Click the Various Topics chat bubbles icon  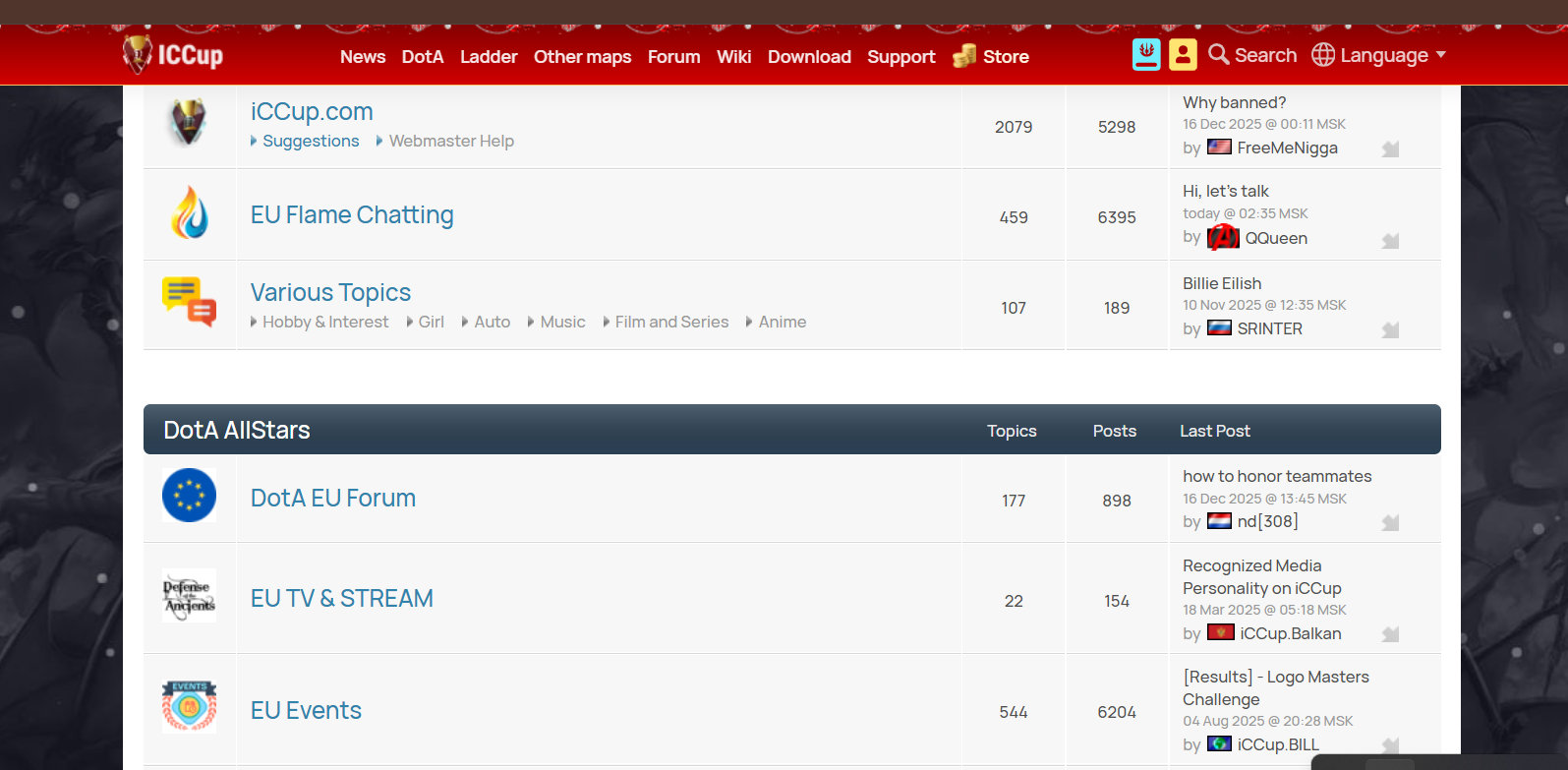189,301
